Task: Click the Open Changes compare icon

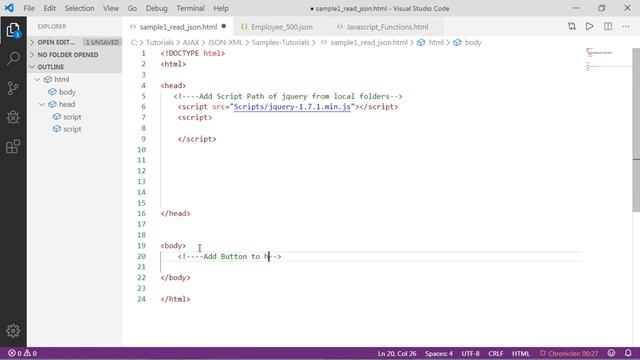Action: (572, 27)
